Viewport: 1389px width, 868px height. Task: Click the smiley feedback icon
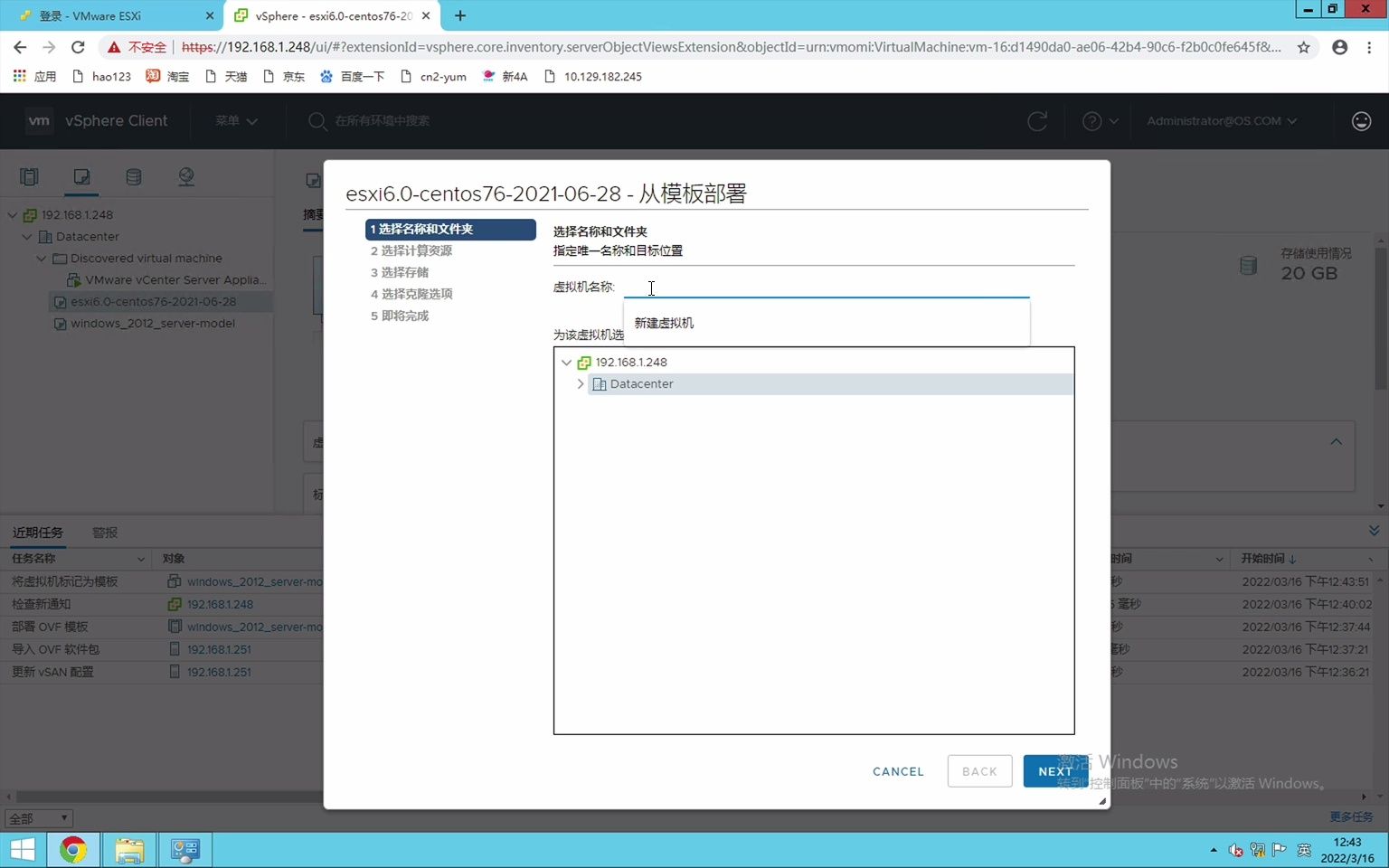pyautogui.click(x=1361, y=121)
